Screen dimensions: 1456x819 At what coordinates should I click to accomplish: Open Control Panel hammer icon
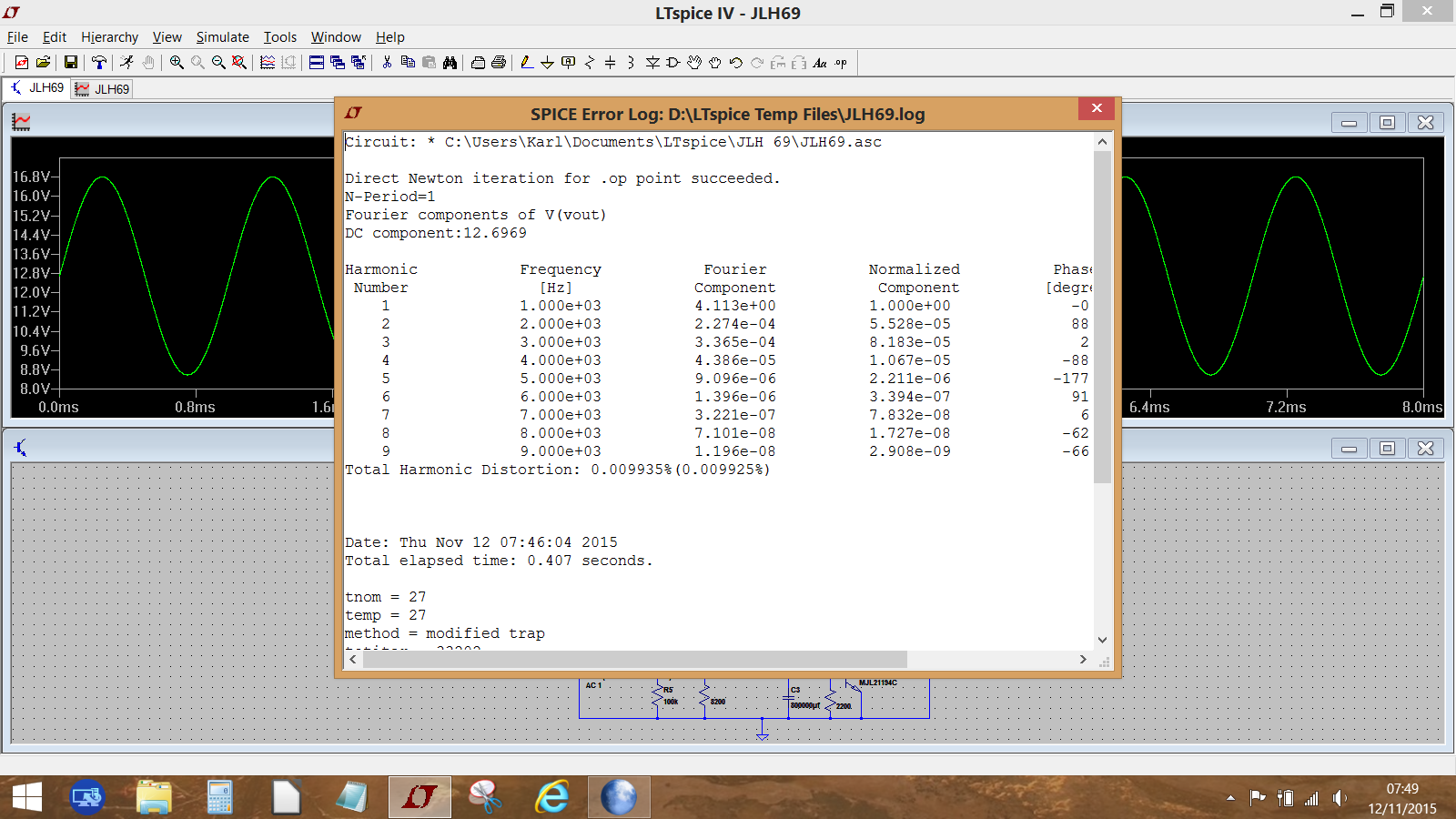click(x=99, y=63)
